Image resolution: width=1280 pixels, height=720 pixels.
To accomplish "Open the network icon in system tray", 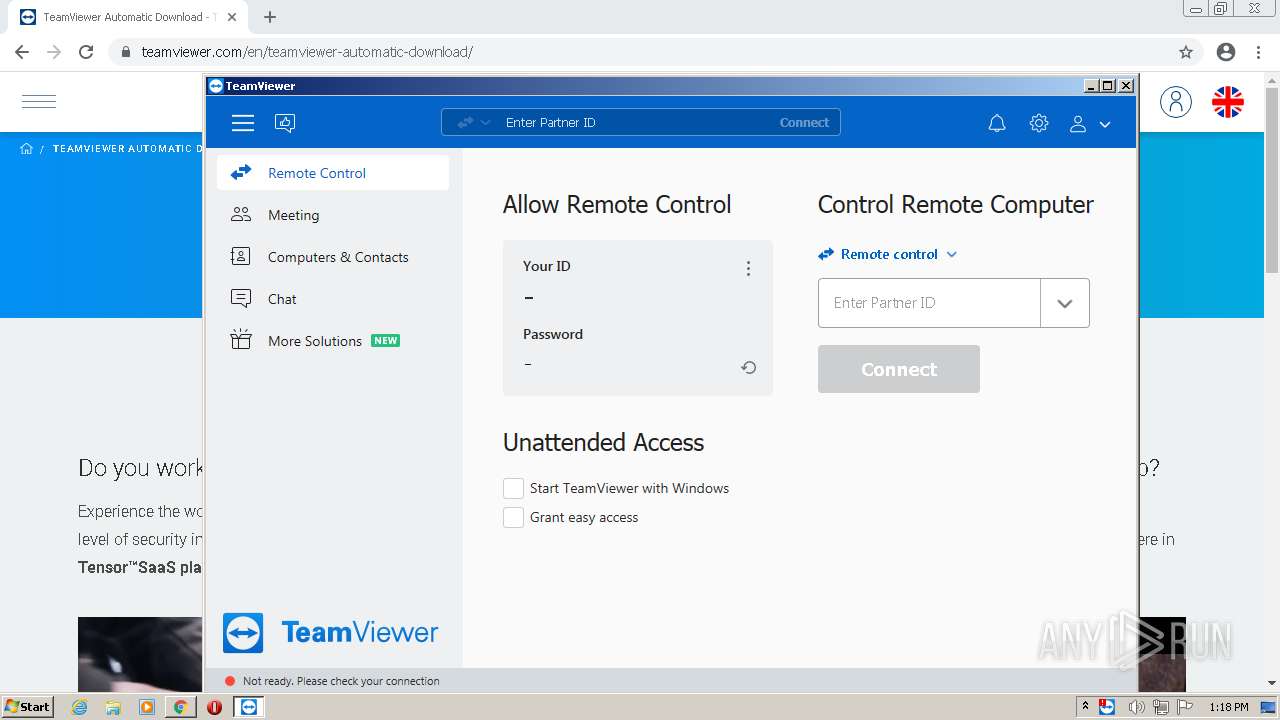I will 1161,707.
